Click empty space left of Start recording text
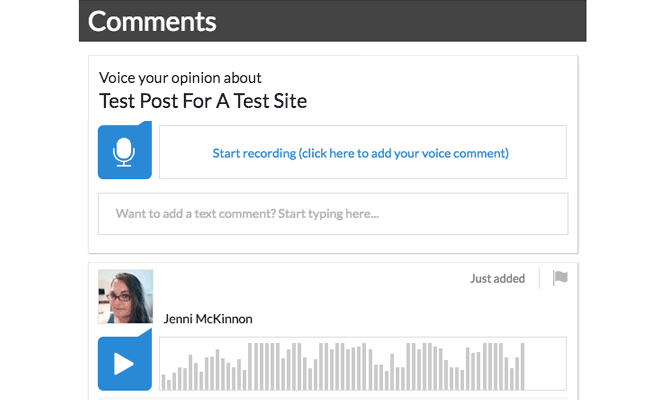Screen dimensions: 670x400 point(185,153)
